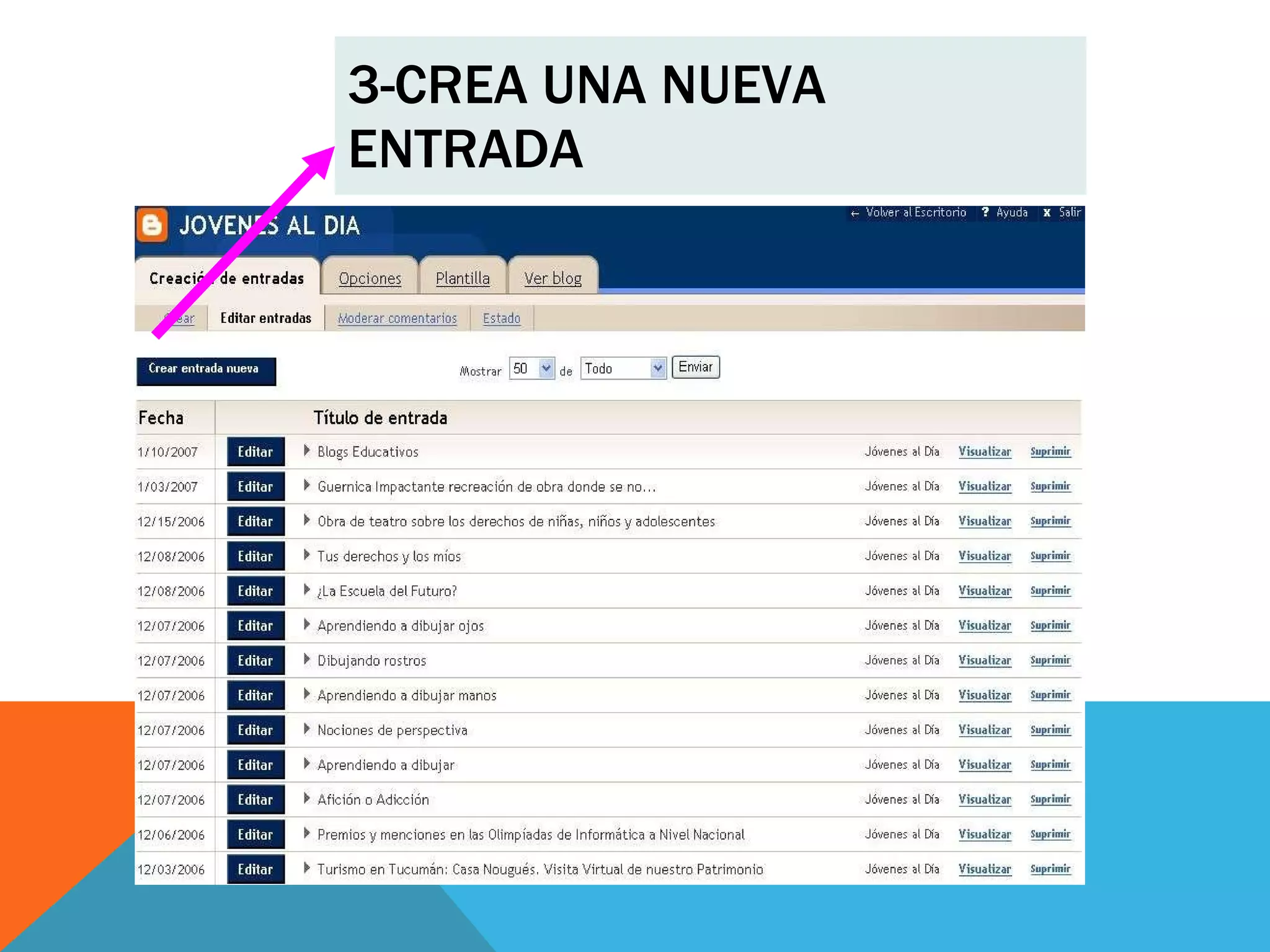Expand the Tus derechos y los míos triangle
The height and width of the screenshot is (952, 1270).
click(x=306, y=555)
